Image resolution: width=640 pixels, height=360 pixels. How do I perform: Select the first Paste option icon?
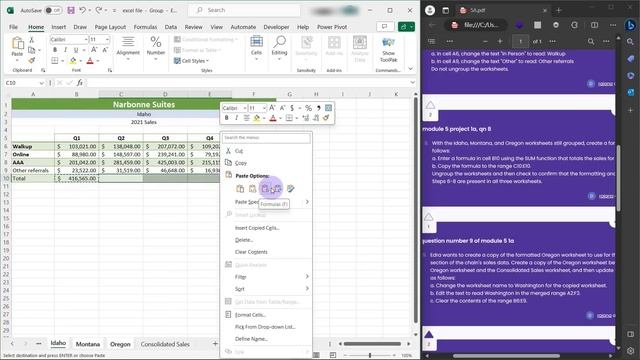[240, 189]
